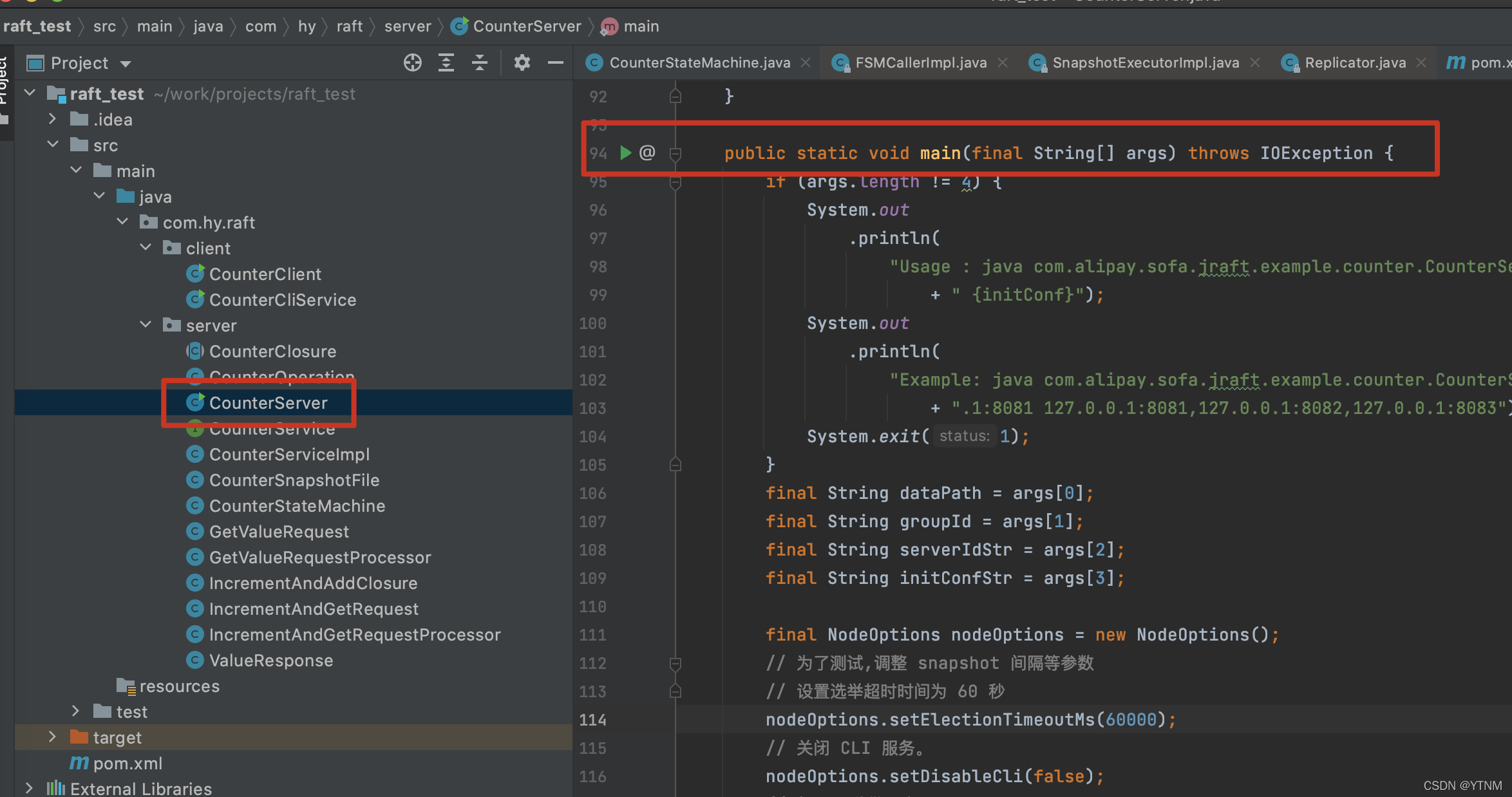
Task: Open the Project view dropdown
Action: point(126,64)
